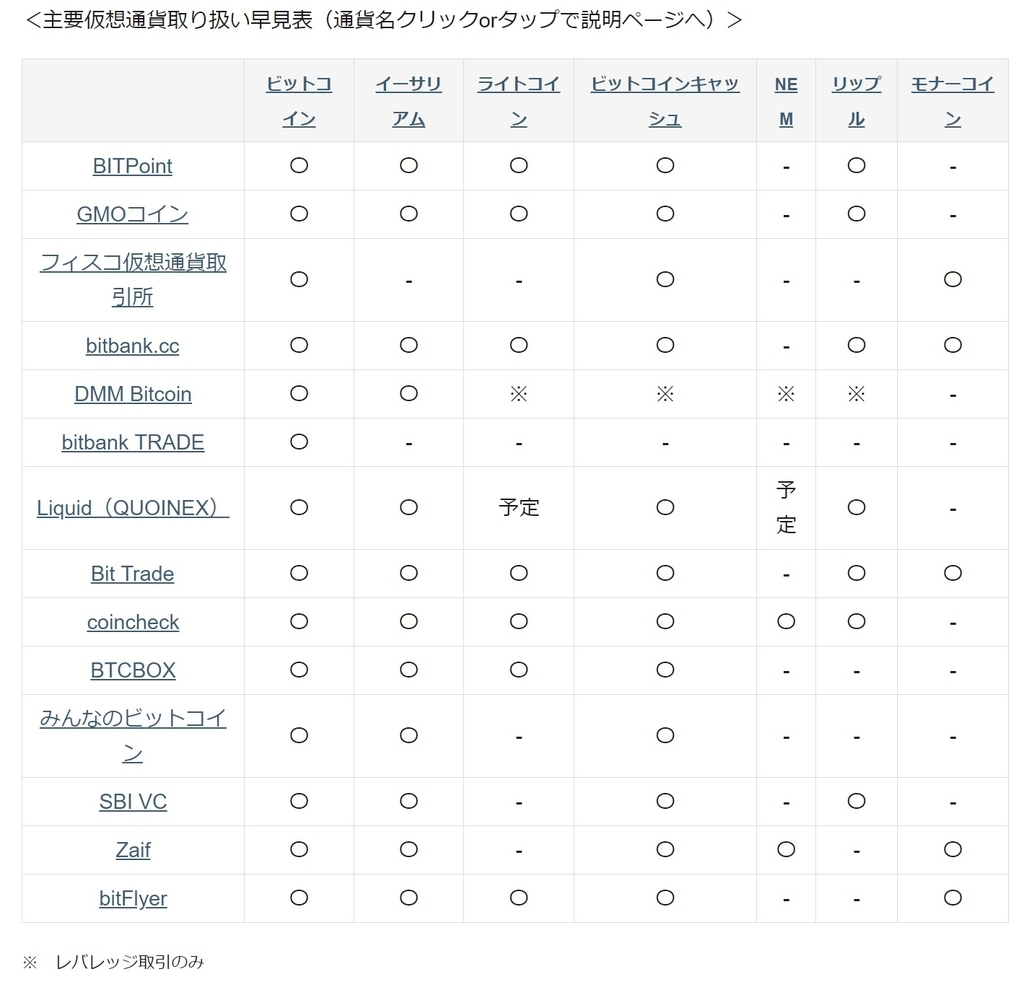Open the ビットコインキャッシュ header link
Image resolution: width=1024 pixels, height=982 pixels.
pyautogui.click(x=665, y=101)
